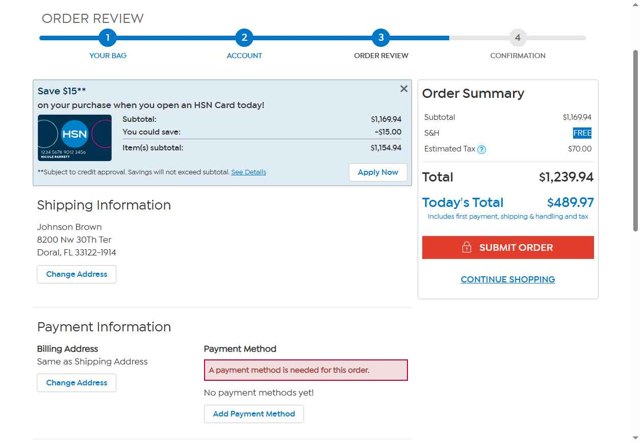Viewport: 640px width, 443px height.
Task: Follow the Continue Shopping link
Action: [x=508, y=280]
